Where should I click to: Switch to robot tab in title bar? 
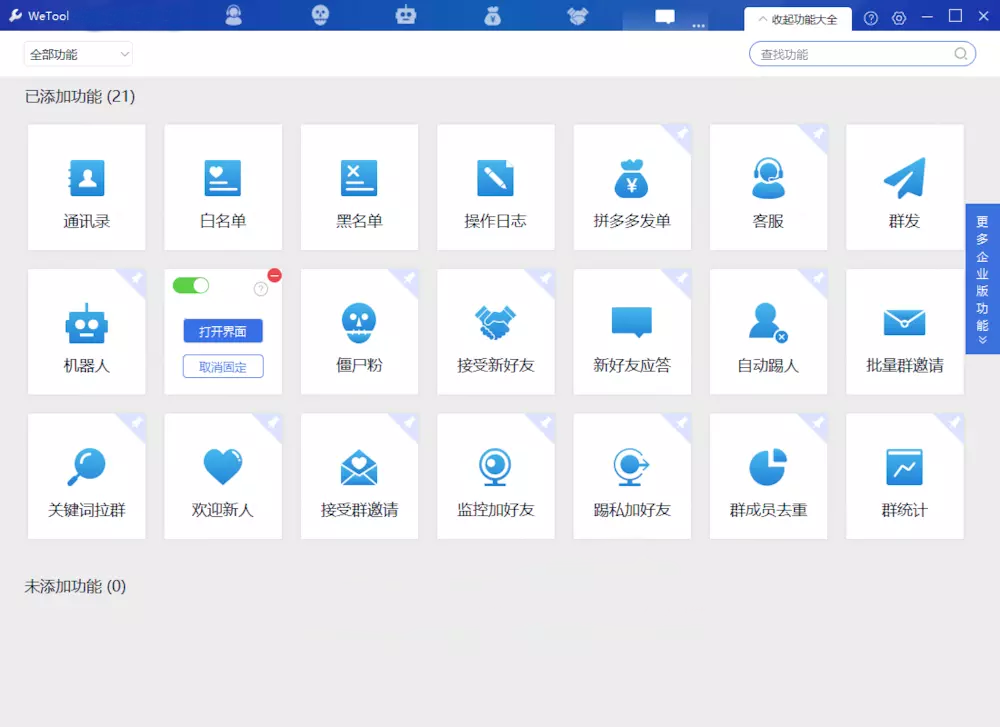tap(406, 15)
